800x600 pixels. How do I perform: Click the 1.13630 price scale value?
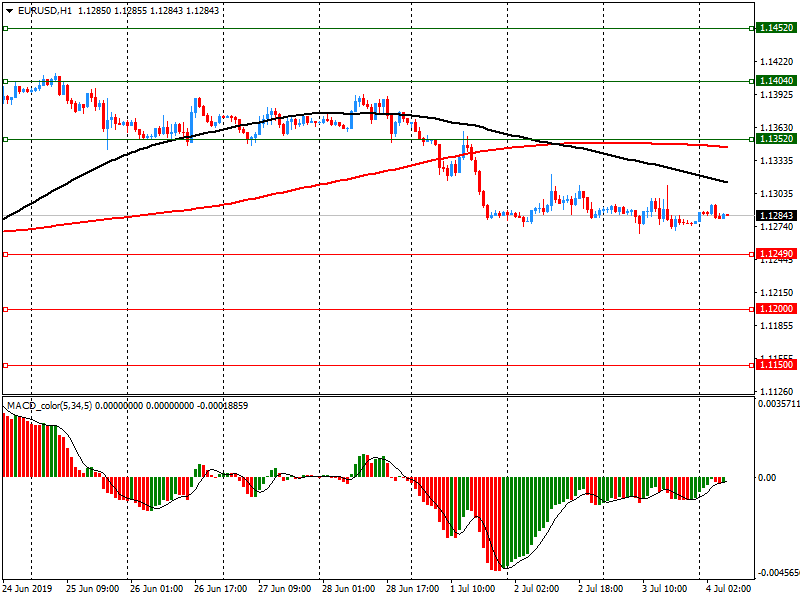pyautogui.click(x=777, y=128)
